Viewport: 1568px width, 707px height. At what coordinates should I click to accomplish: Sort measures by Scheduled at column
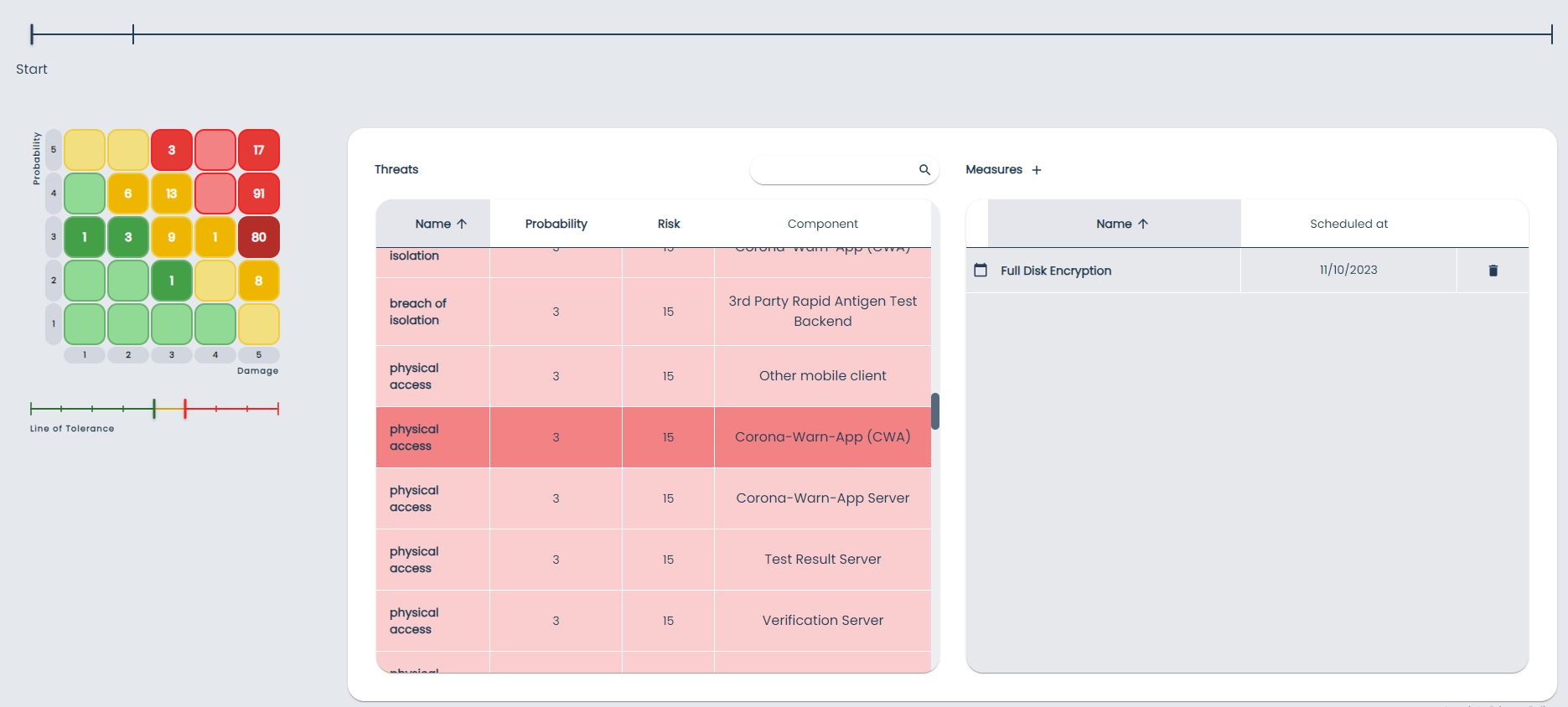click(x=1348, y=224)
